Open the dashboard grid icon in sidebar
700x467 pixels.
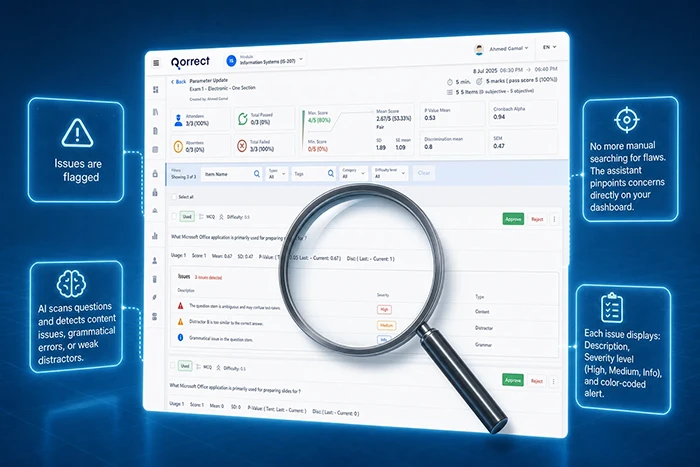tap(156, 90)
